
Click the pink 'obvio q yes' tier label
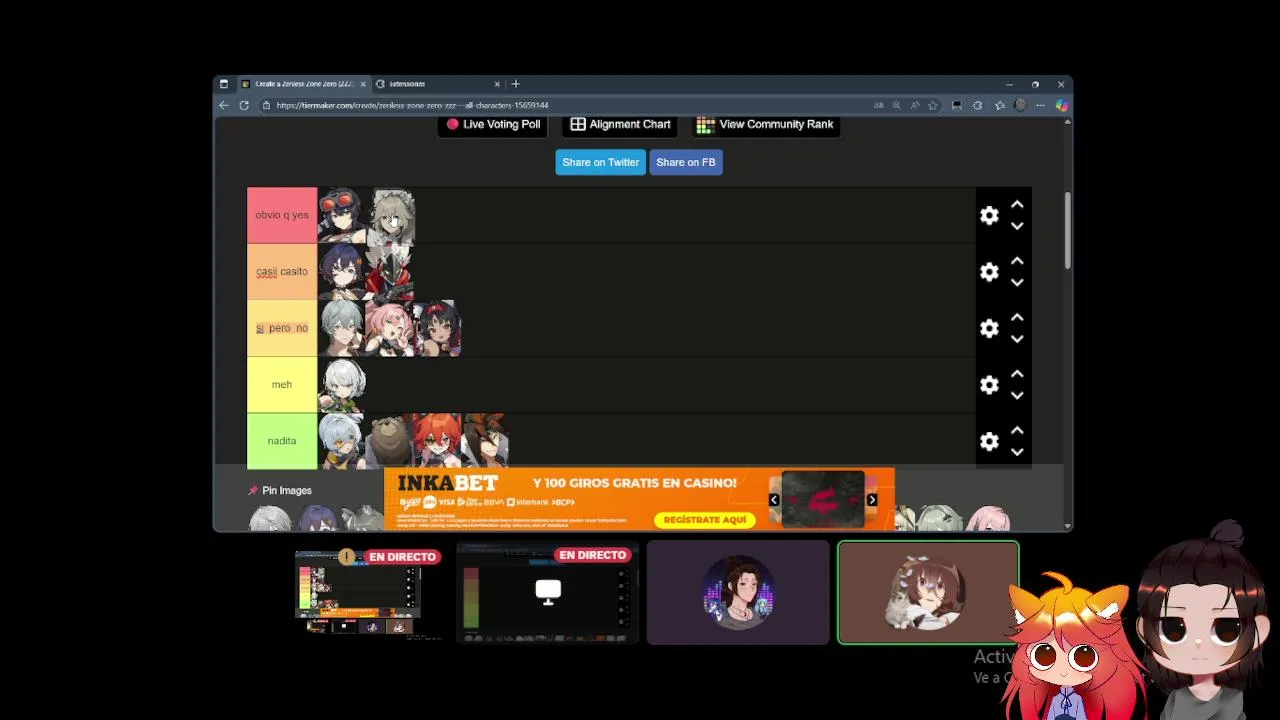(282, 215)
